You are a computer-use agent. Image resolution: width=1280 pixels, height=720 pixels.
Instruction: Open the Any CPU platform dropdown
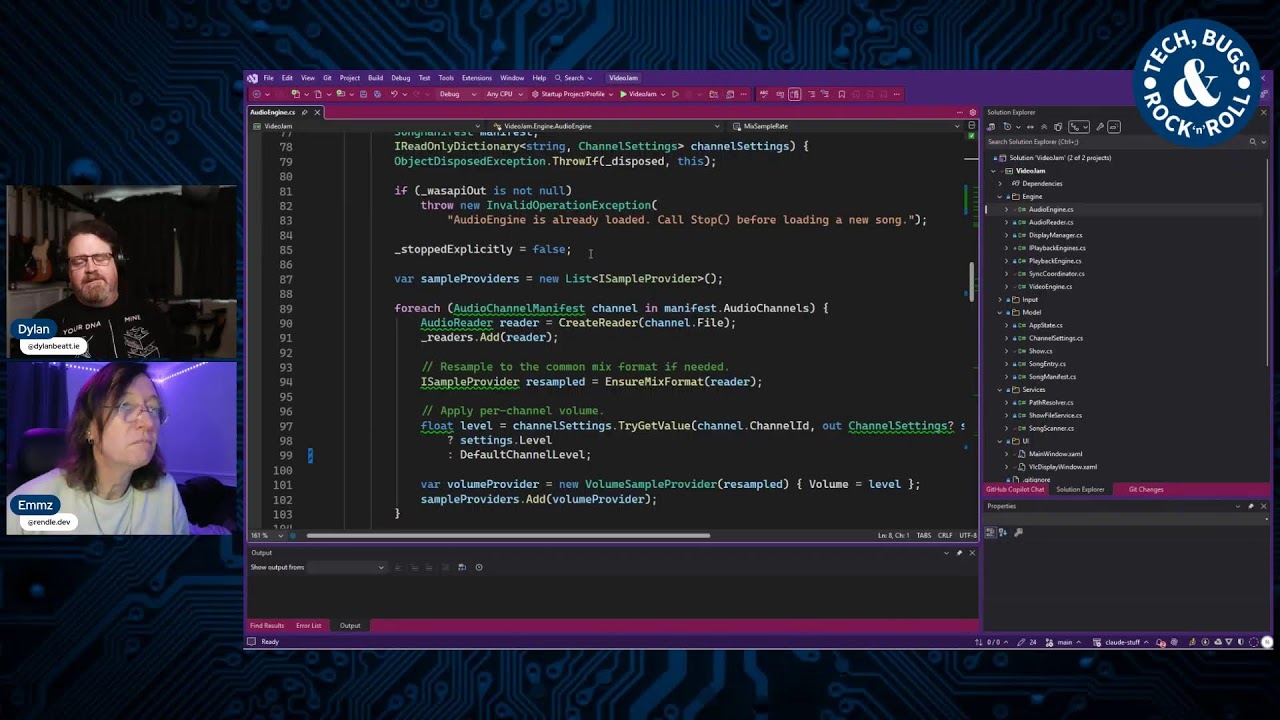(x=504, y=94)
